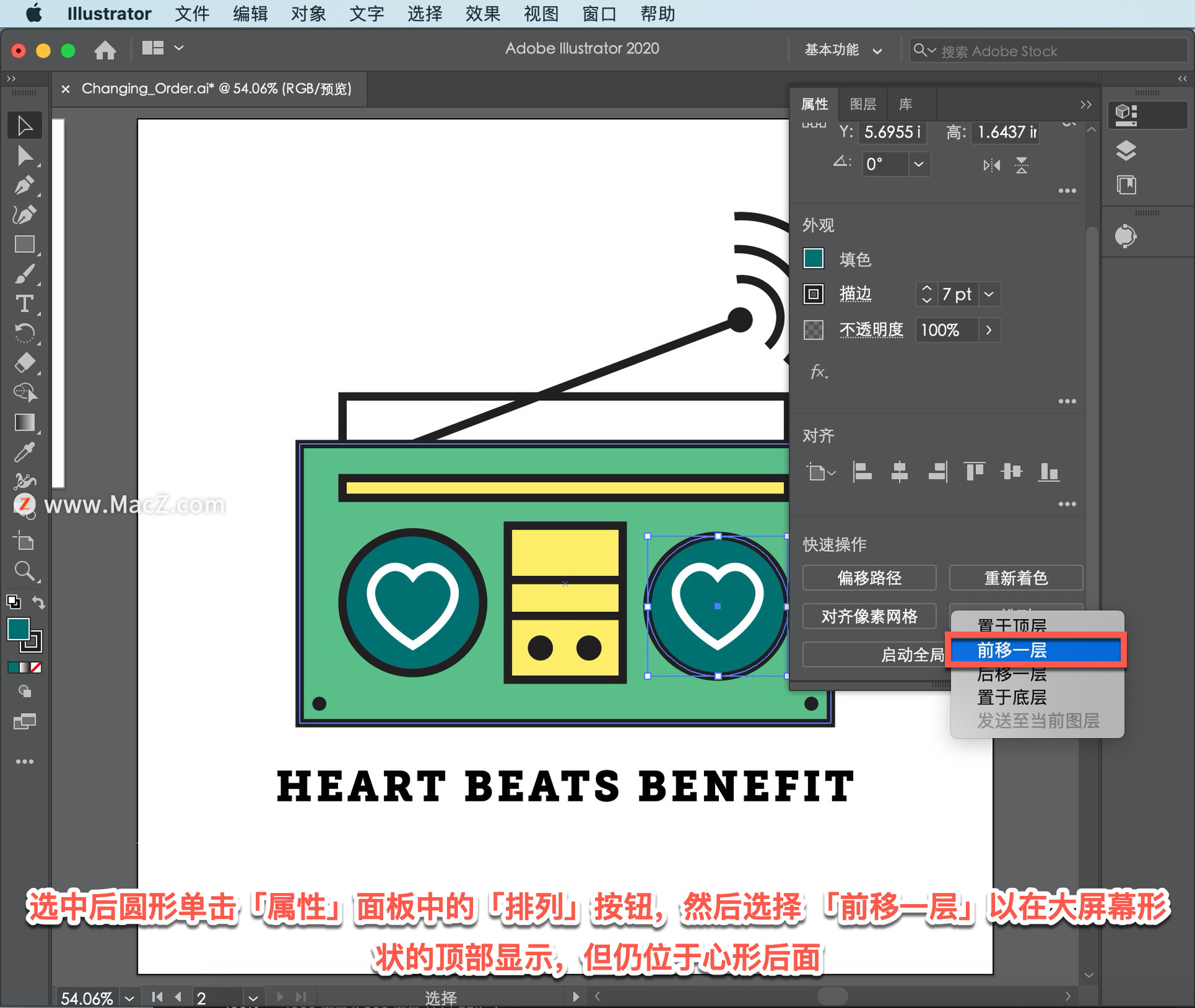
Task: Open zoom level dropdown in status bar
Action: pyautogui.click(x=129, y=997)
